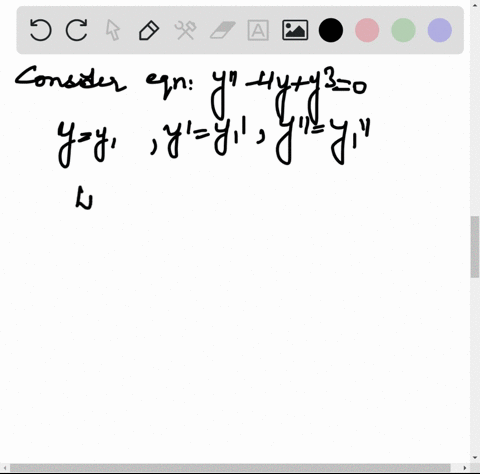Open the tools wrench icon
This screenshot has height=474, width=480.
point(185,30)
